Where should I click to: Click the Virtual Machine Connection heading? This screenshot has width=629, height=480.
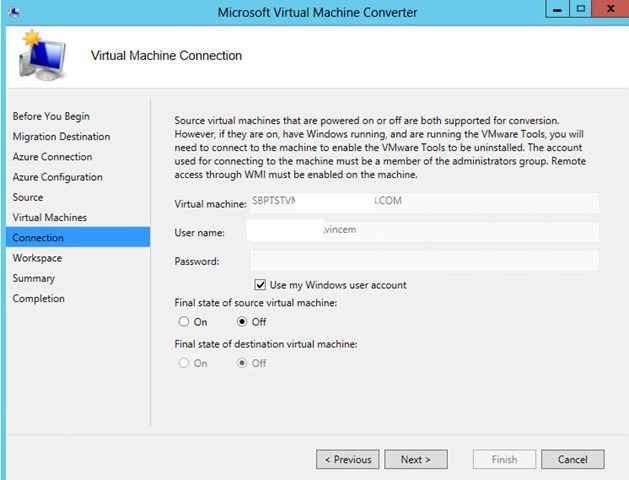click(x=166, y=55)
